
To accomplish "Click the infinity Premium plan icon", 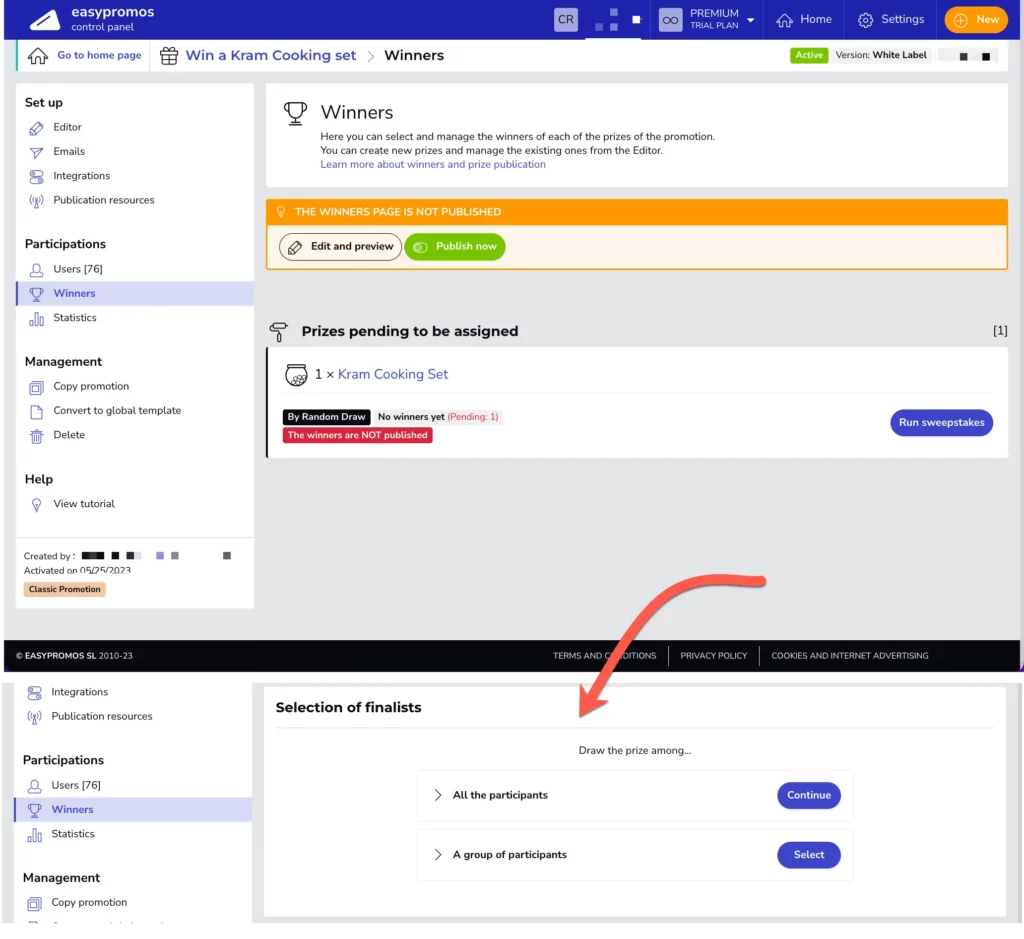I will (670, 20).
